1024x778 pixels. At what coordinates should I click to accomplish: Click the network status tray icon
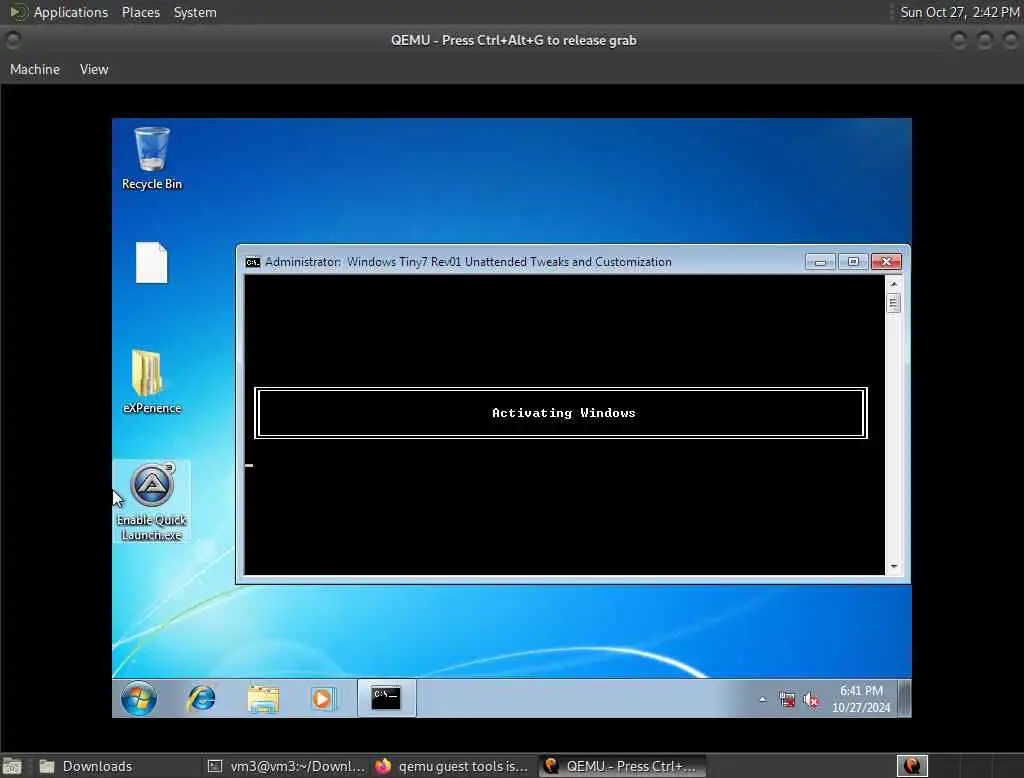click(787, 700)
